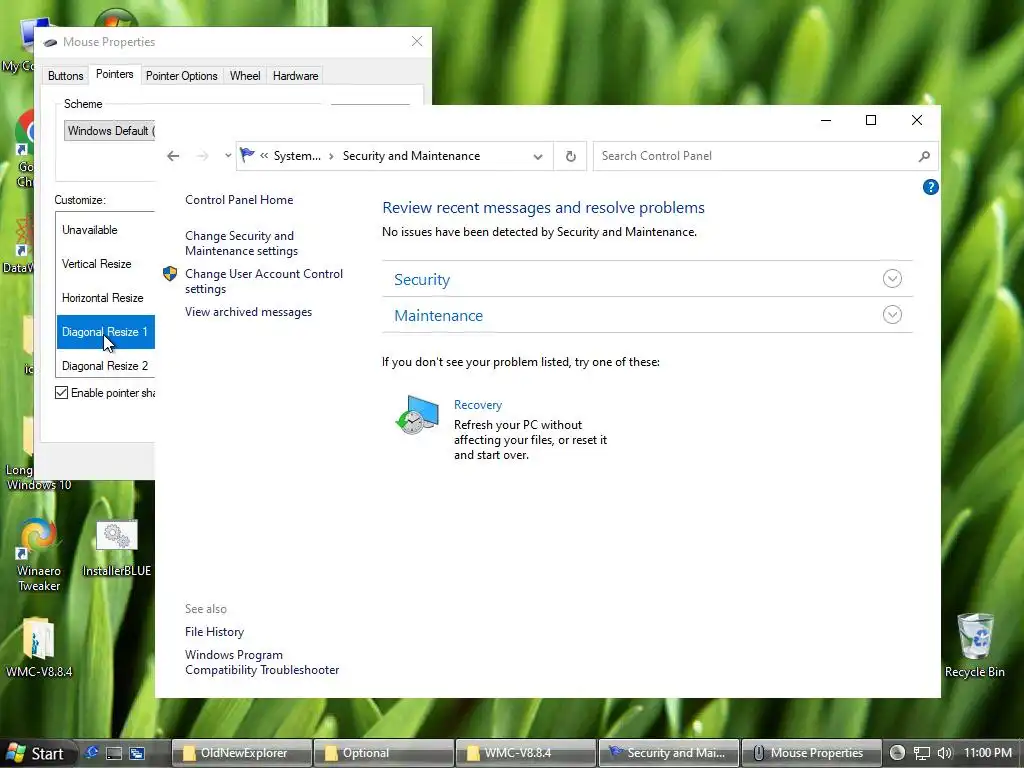Click the network tray icon
This screenshot has height=768, width=1024.
(921, 753)
